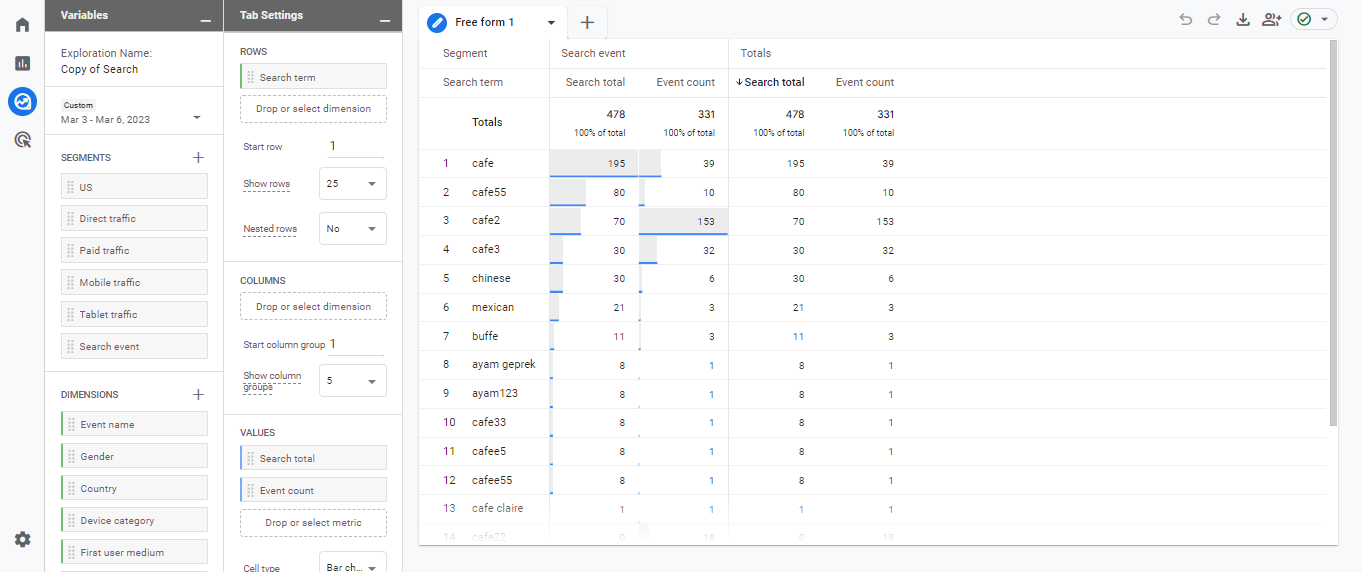This screenshot has height=572, width=1362.
Task: Open the Admin settings gear
Action: point(22,540)
